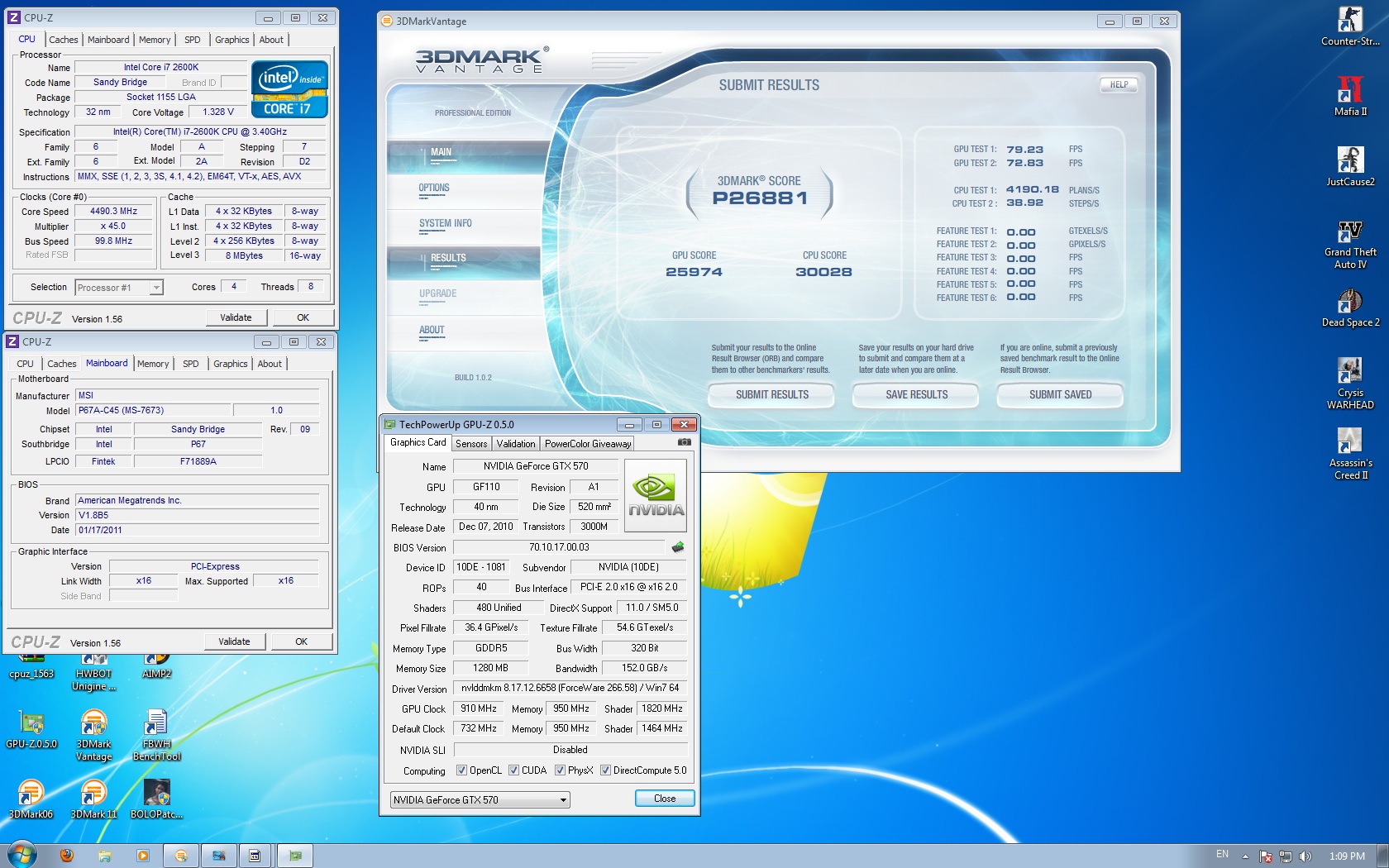
Task: Click the SAVE RESULTS button
Action: coord(917,395)
